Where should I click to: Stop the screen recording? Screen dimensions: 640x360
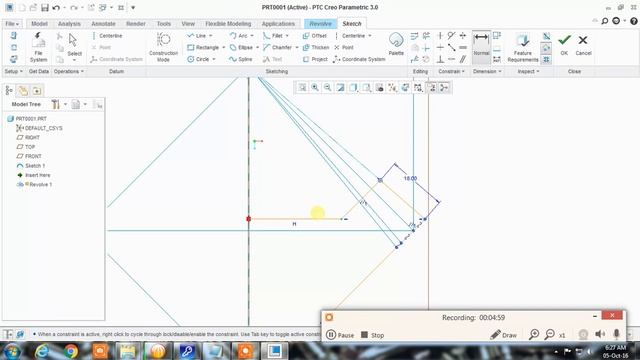373,335
